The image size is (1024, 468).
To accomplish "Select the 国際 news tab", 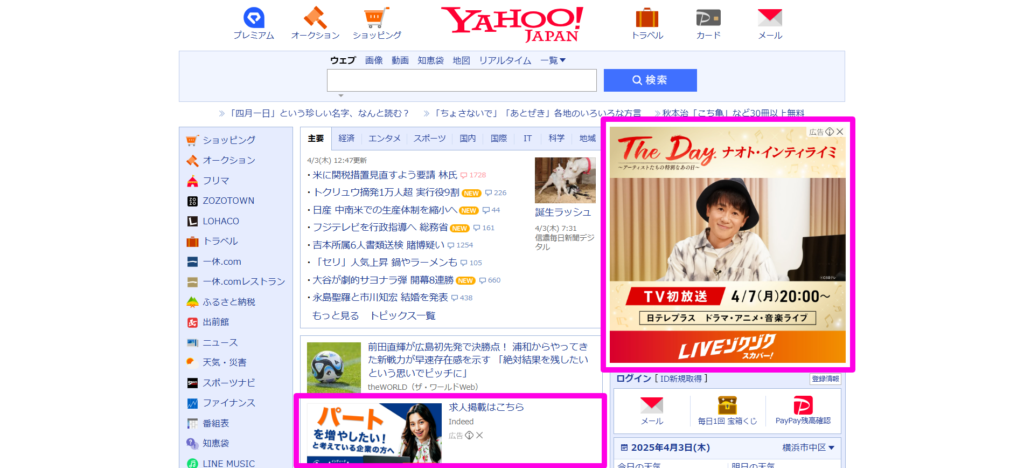I will 499,138.
